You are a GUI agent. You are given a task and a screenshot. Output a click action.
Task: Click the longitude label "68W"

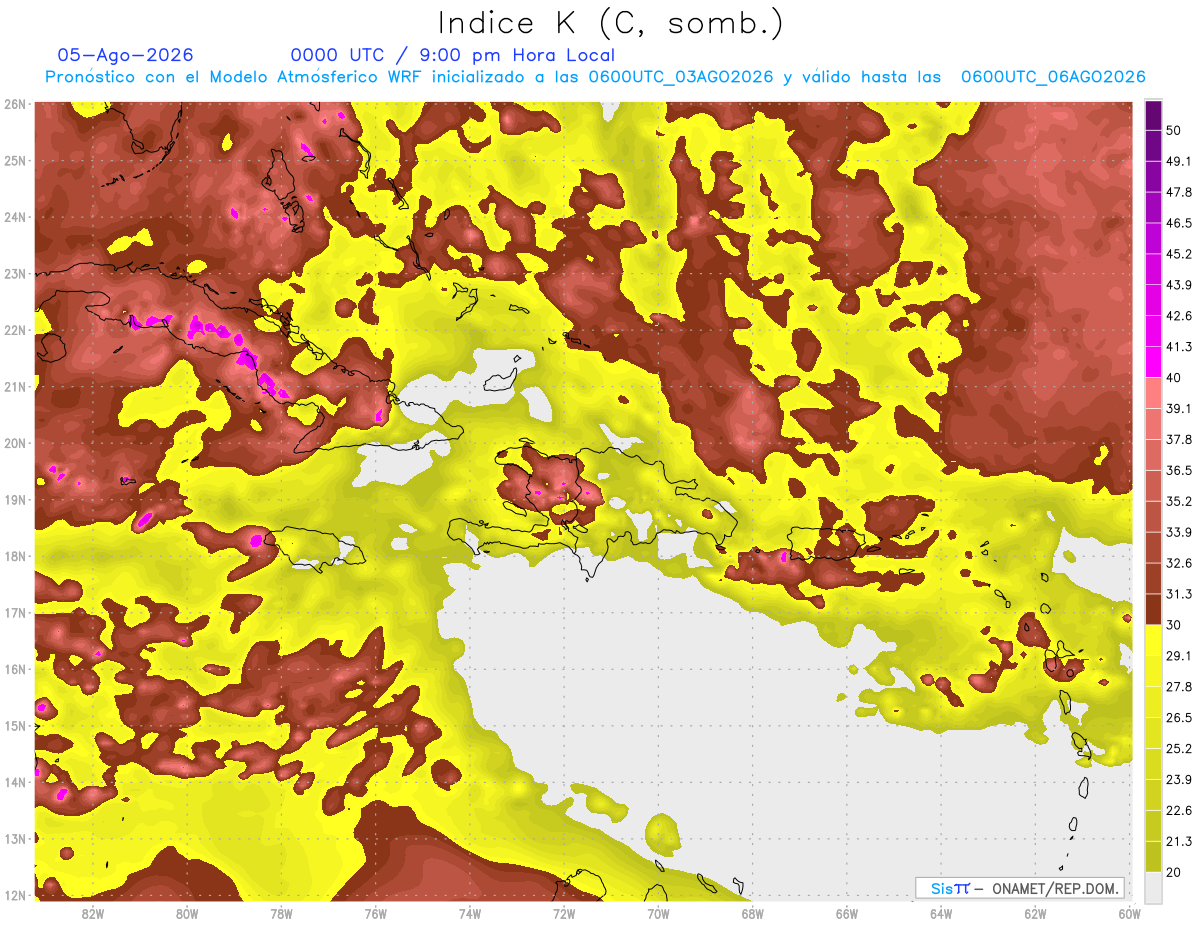[x=752, y=914]
